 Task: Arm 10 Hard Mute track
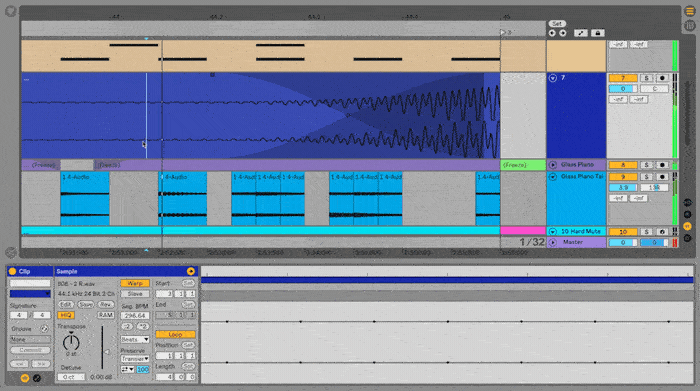point(662,232)
